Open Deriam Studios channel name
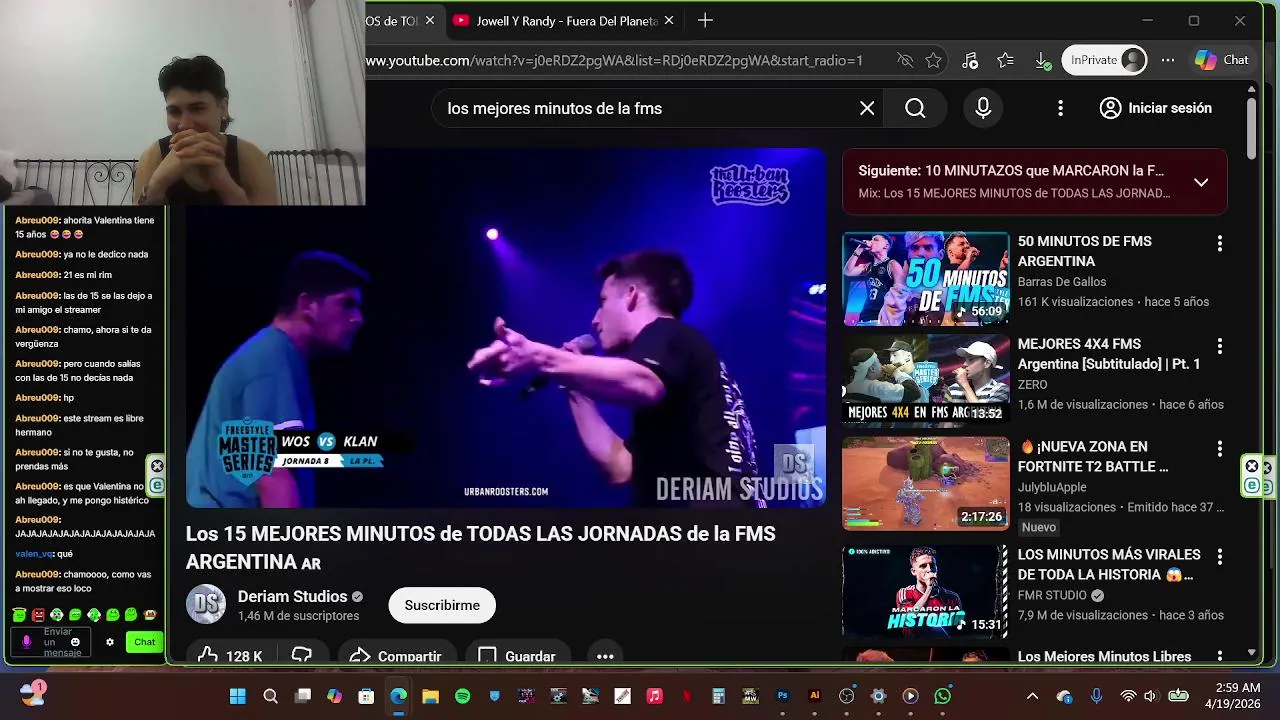Viewport: 1280px width, 720px height. click(x=292, y=596)
